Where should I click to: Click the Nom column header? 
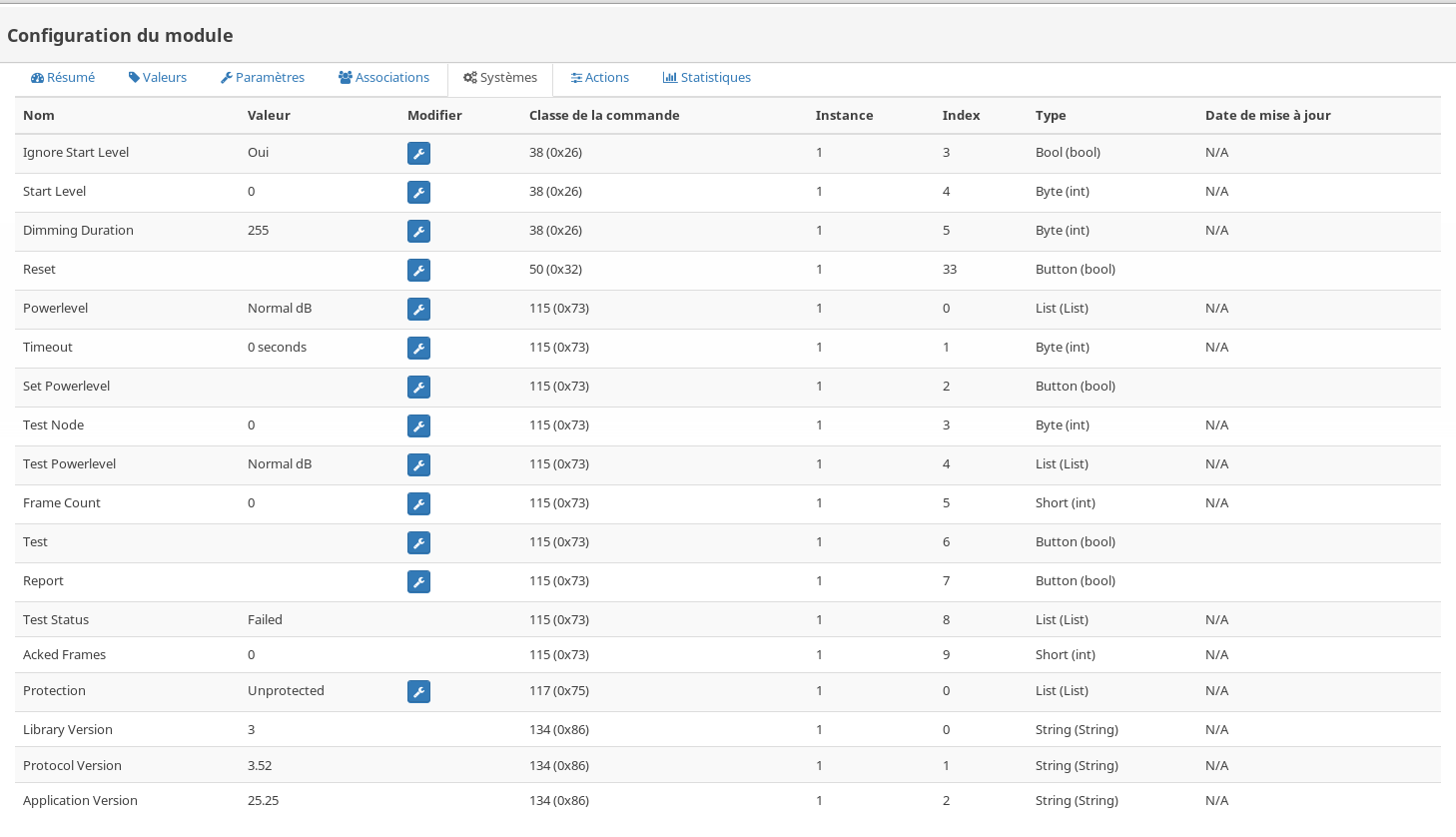(39, 116)
